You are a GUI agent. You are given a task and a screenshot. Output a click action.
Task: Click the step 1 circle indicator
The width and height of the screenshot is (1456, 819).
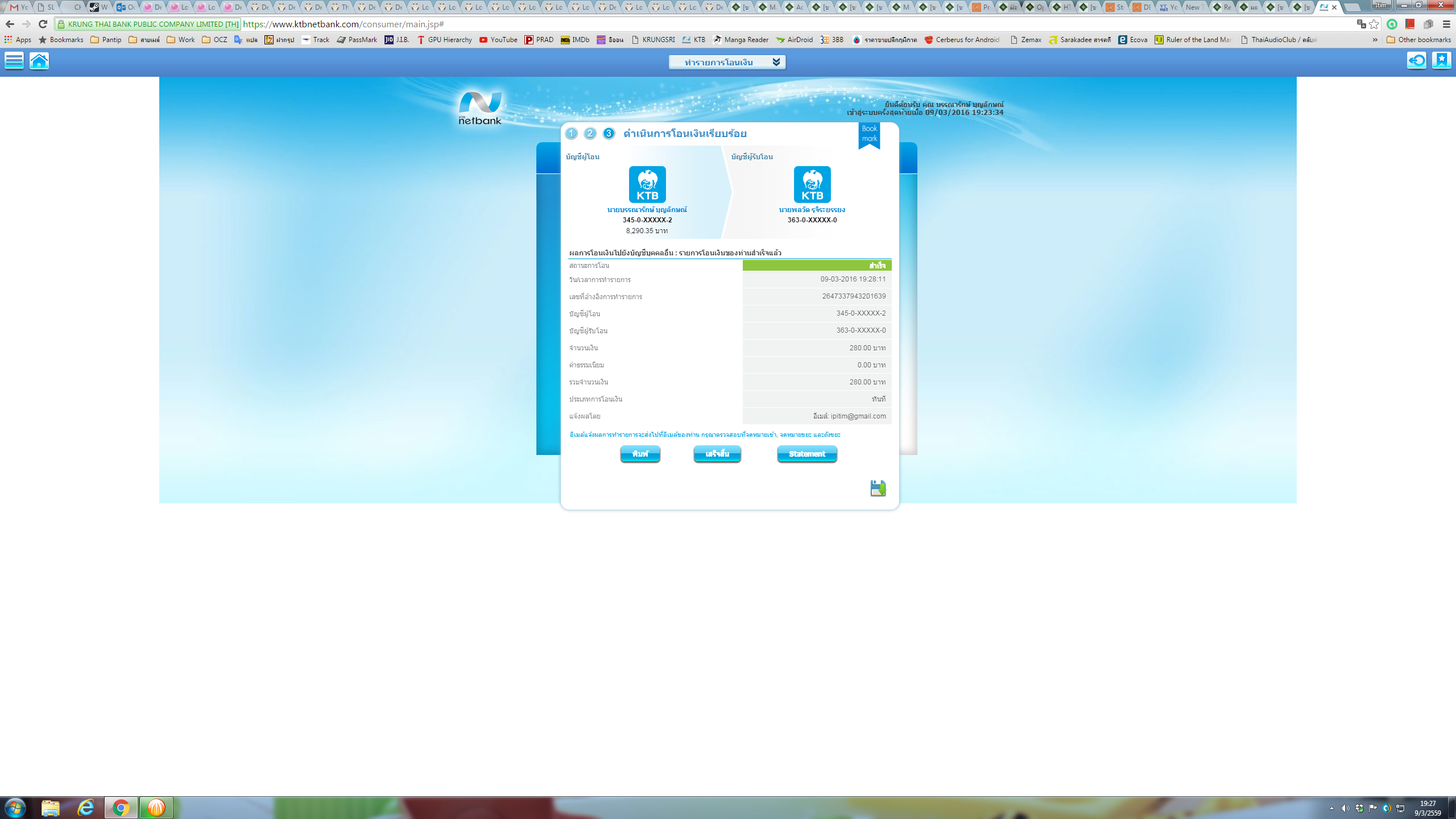(x=572, y=134)
